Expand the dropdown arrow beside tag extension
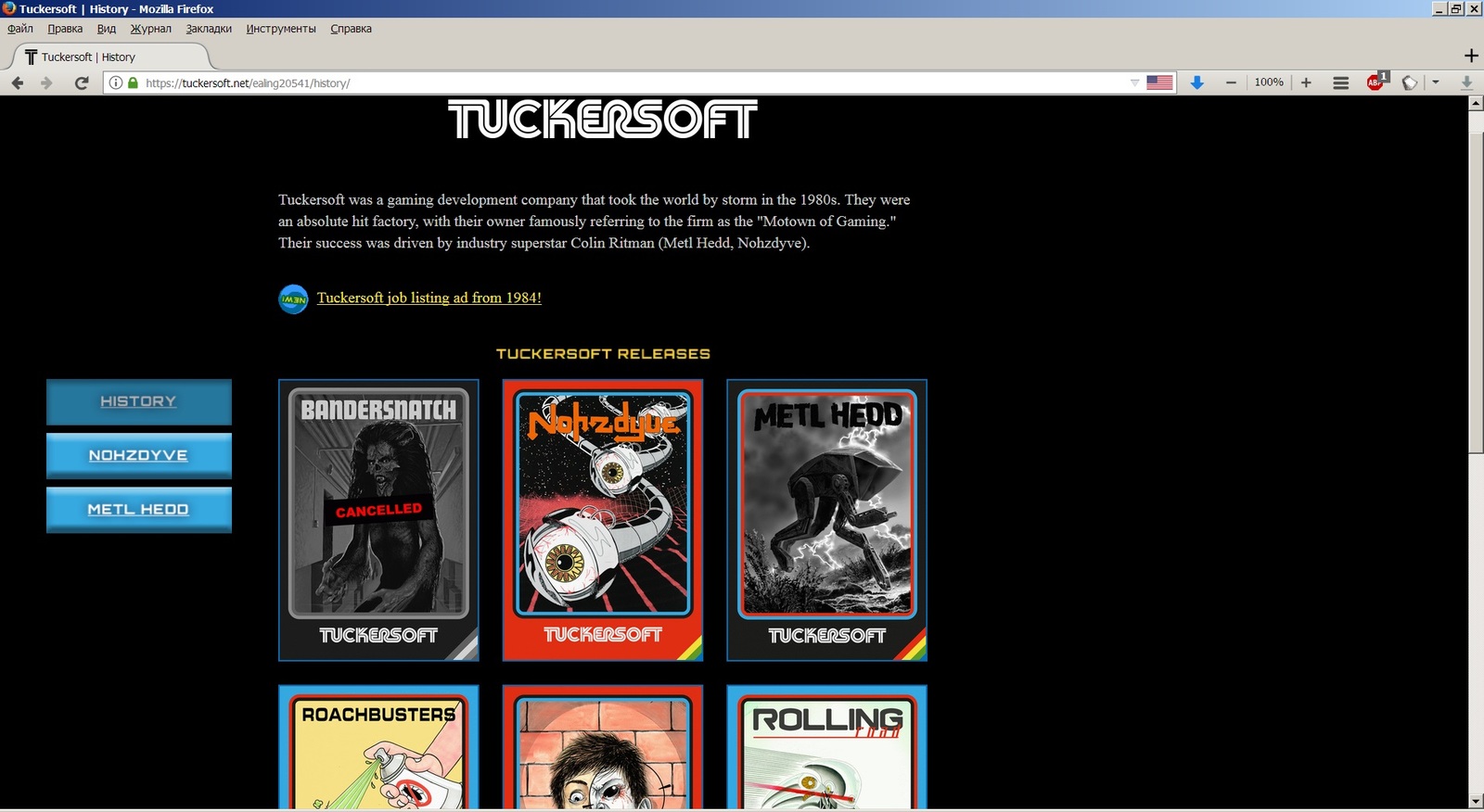This screenshot has height=812, width=1484. point(1436,82)
